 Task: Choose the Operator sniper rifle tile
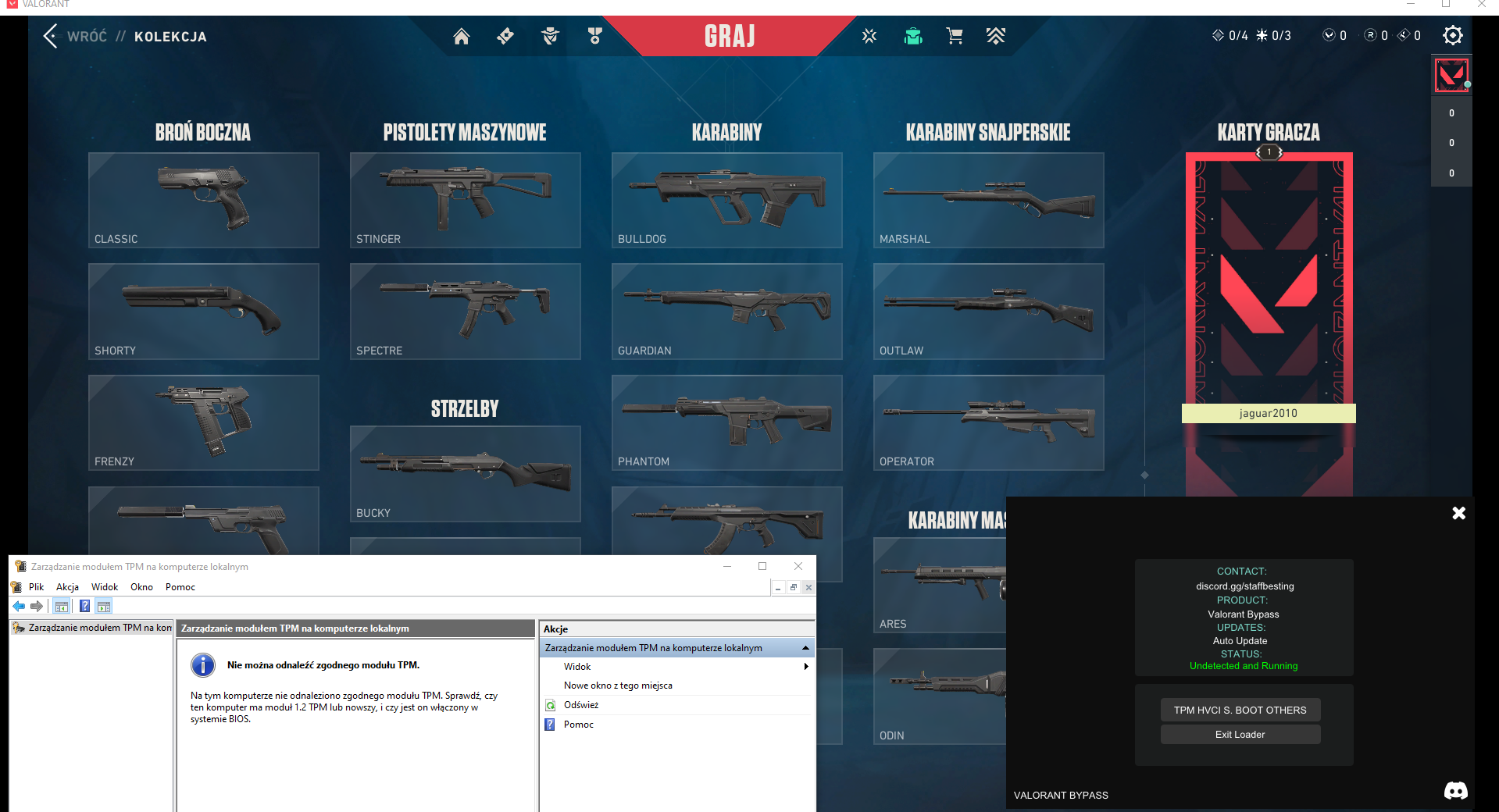988,422
